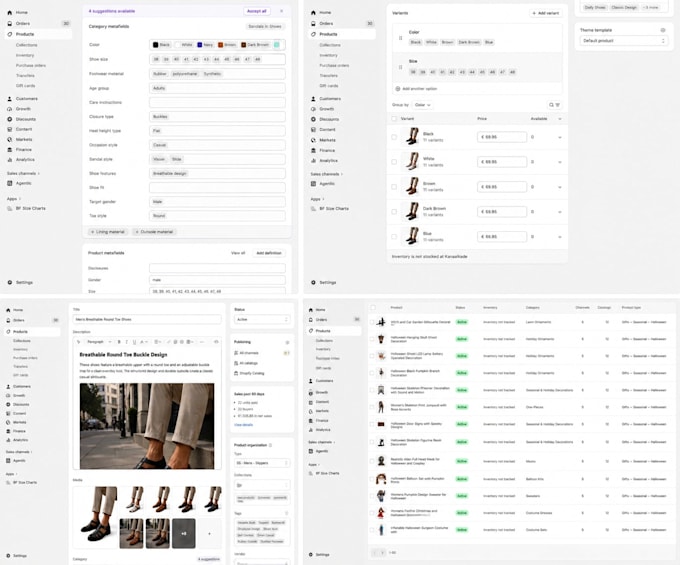Open search and filter in variants table

point(554,105)
